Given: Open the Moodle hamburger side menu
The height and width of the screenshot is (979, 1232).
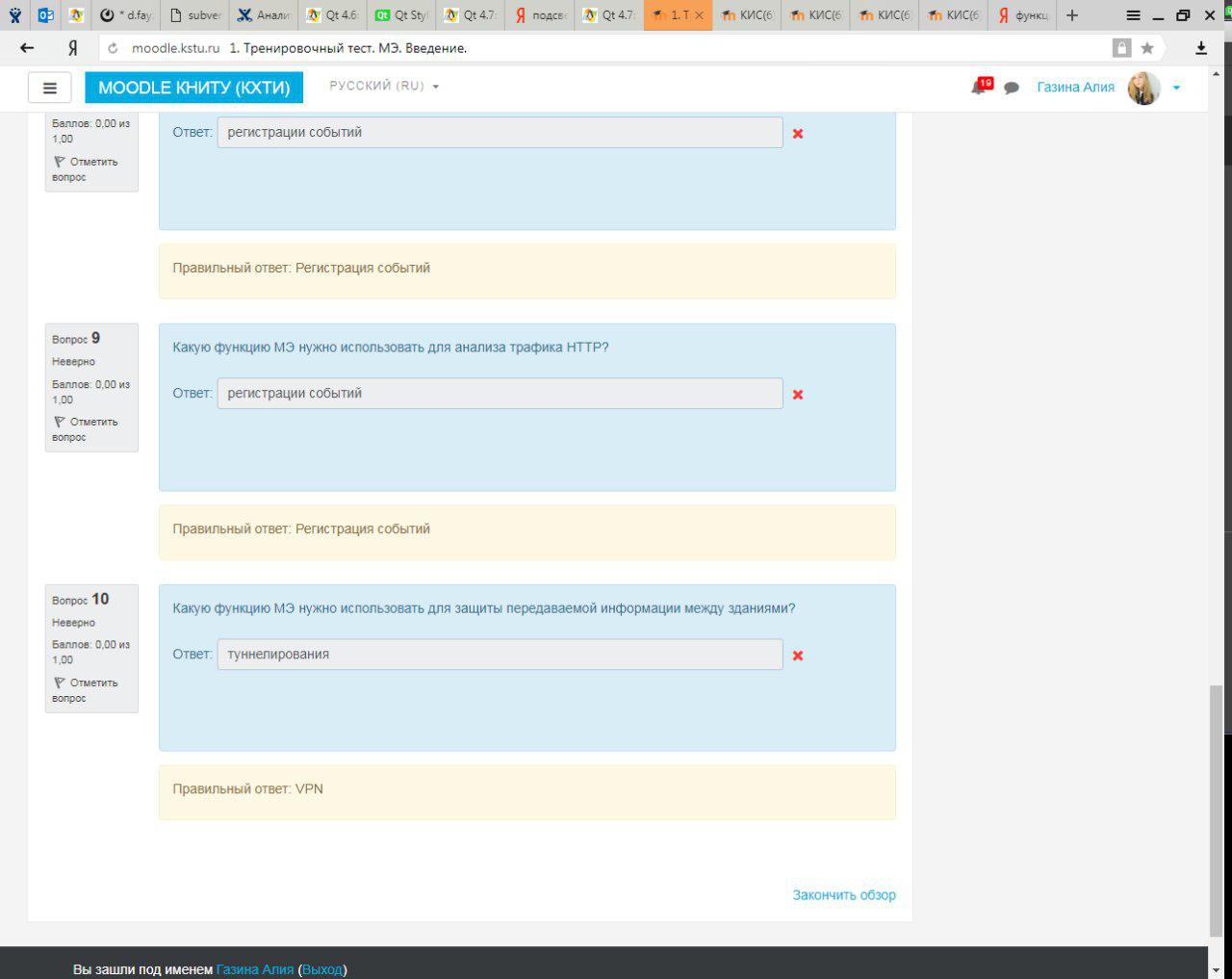Looking at the screenshot, I should coord(50,88).
